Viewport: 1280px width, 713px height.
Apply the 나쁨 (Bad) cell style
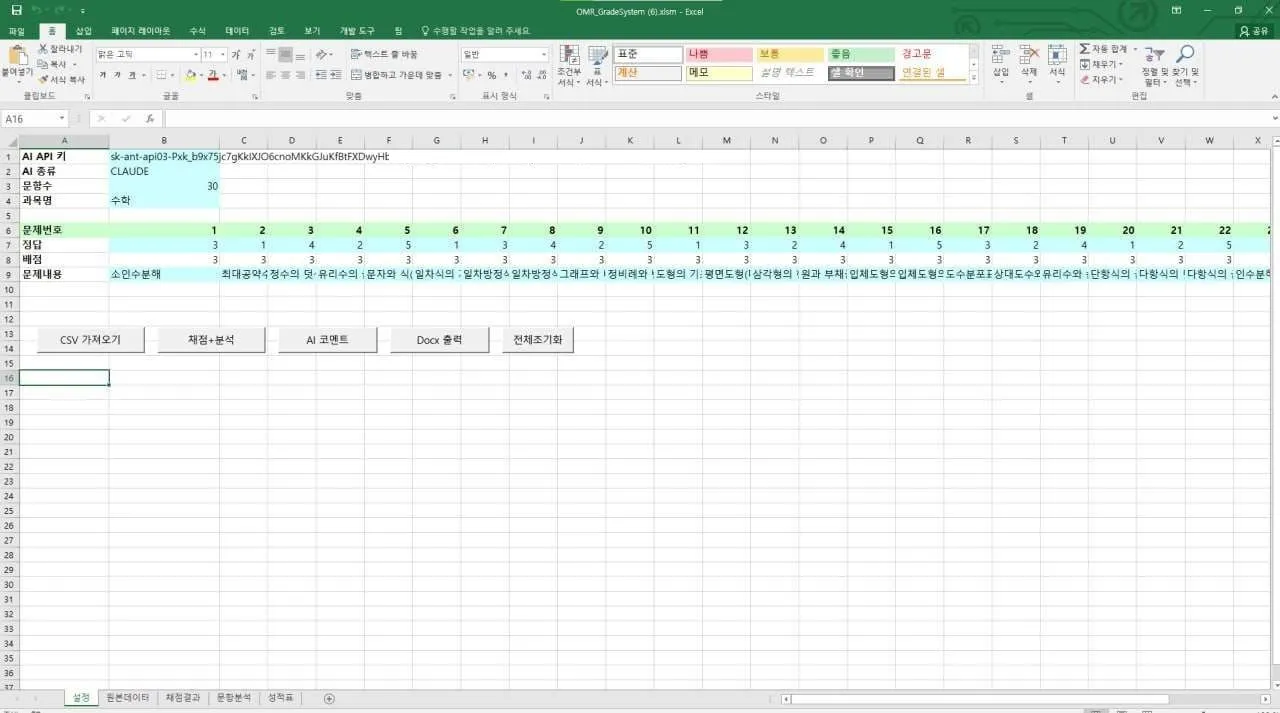tap(718, 54)
